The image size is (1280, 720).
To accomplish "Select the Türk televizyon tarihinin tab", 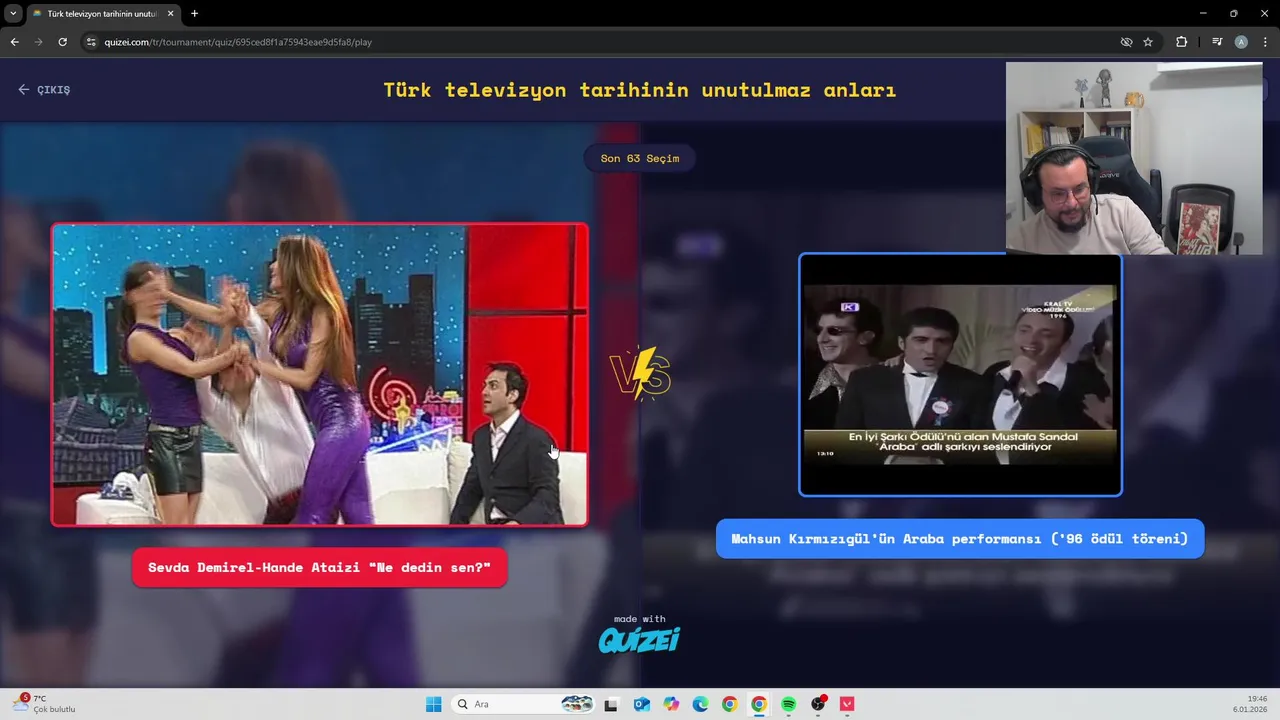I will (102, 14).
